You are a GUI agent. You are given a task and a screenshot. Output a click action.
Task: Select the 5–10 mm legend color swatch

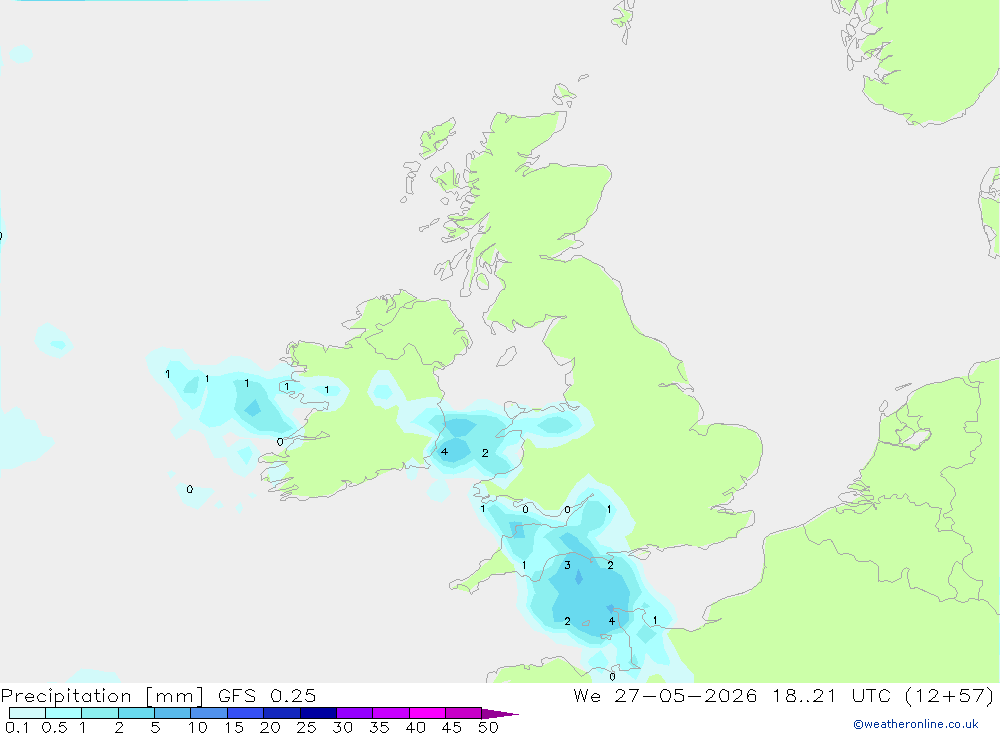click(173, 713)
